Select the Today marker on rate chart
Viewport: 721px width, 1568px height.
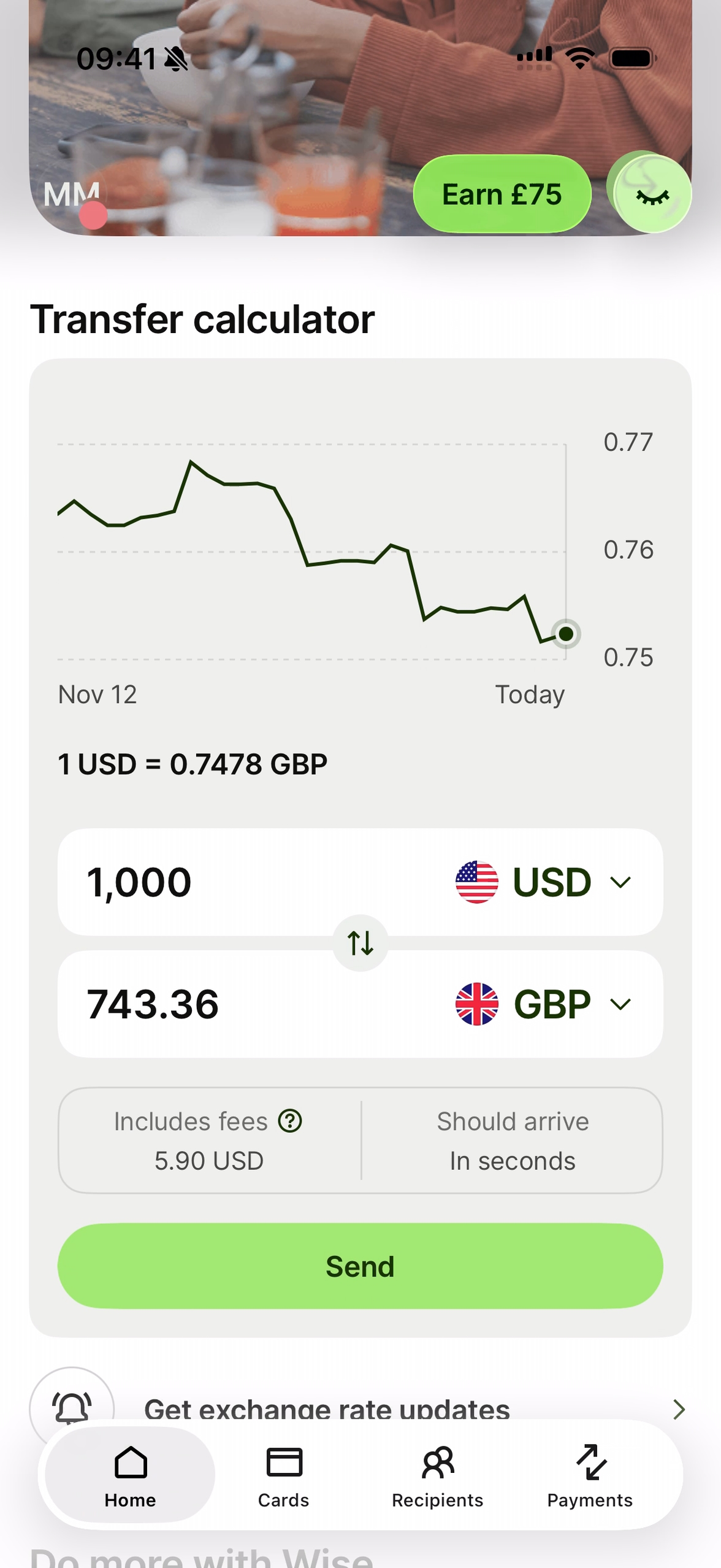tap(566, 633)
